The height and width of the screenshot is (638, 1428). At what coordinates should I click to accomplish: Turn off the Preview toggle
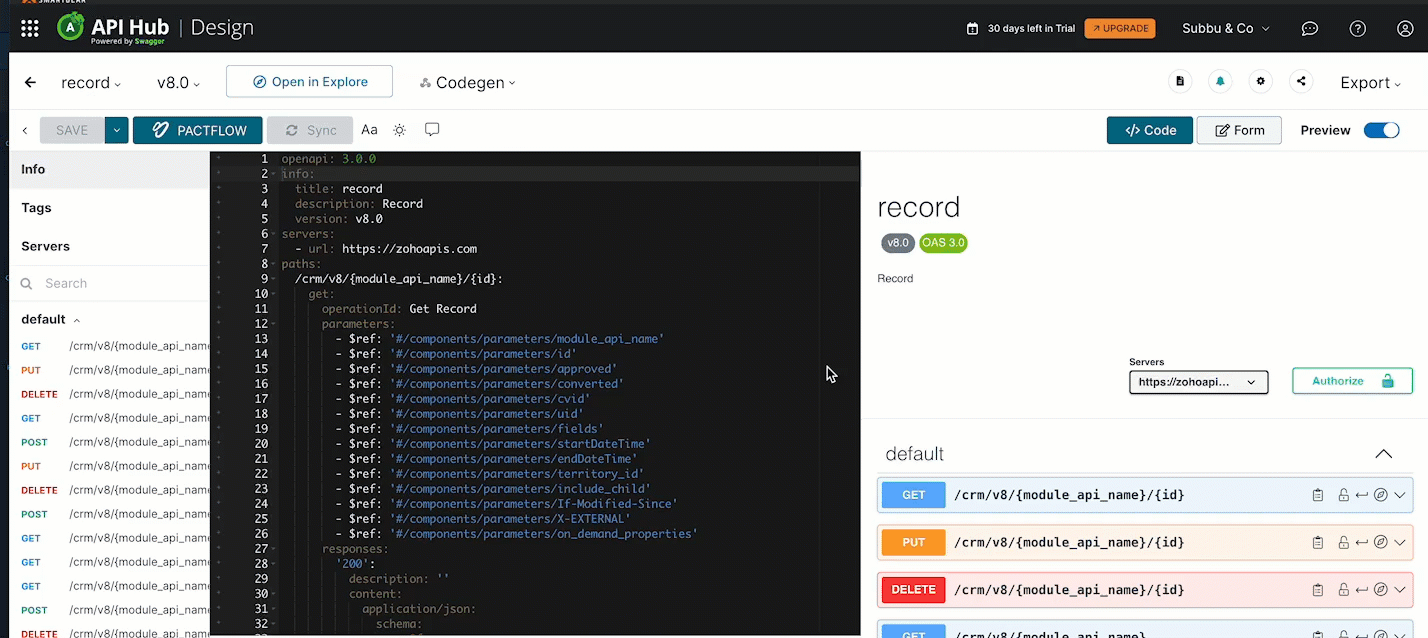tap(1381, 130)
